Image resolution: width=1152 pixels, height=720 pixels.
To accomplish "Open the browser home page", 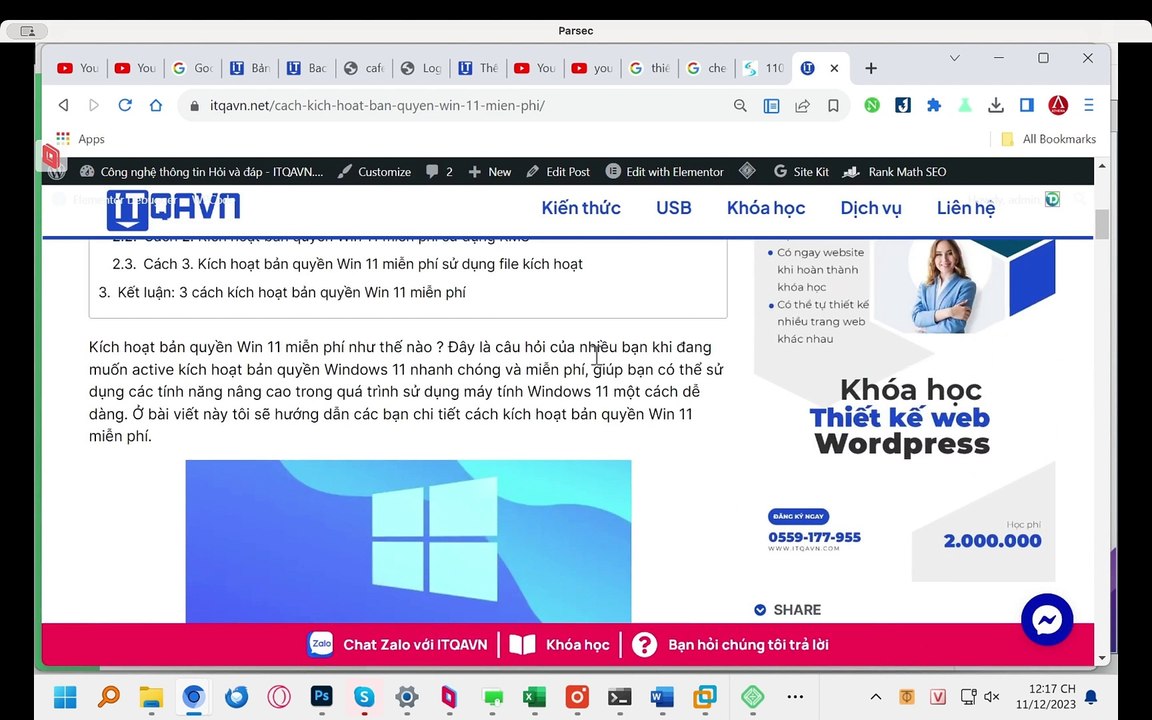I will click(x=156, y=105).
